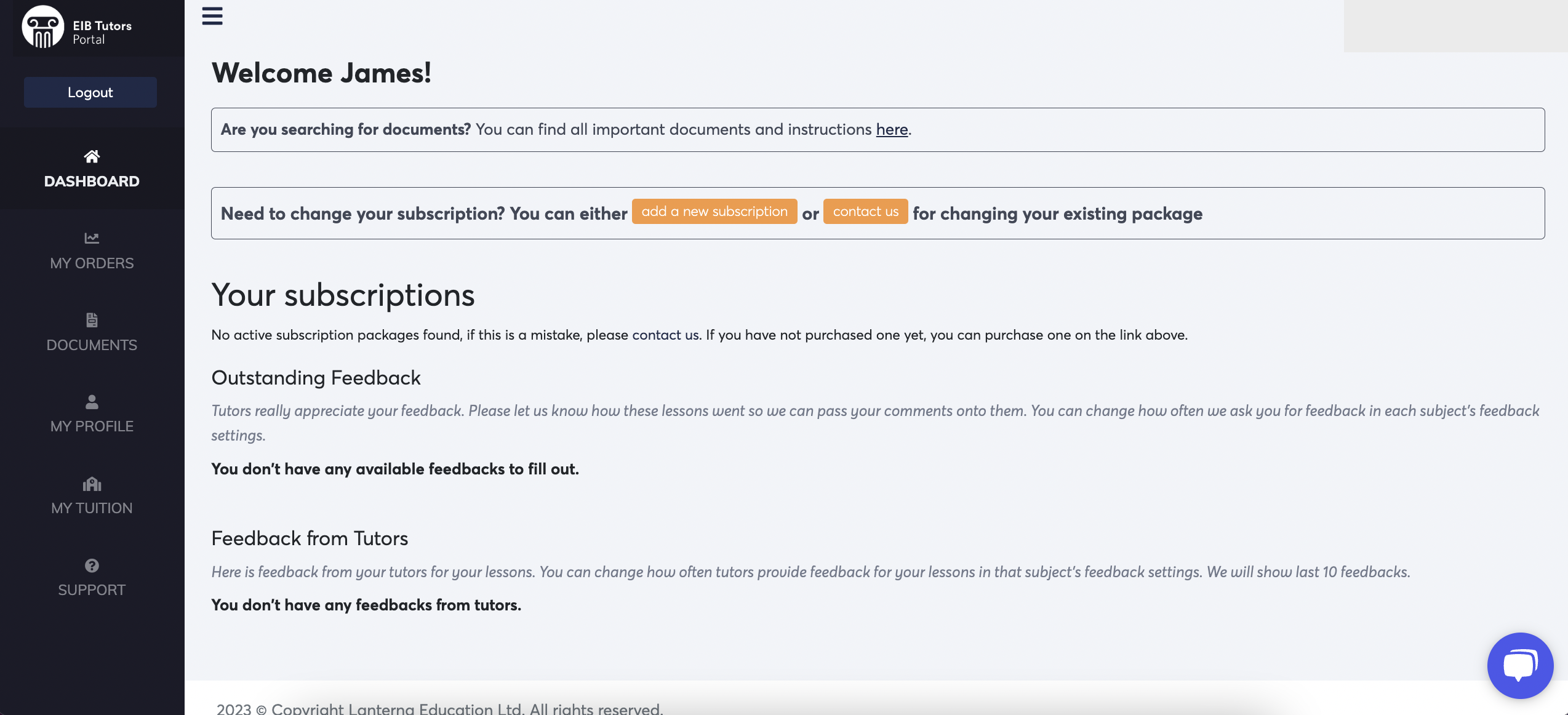This screenshot has width=1568, height=715.
Task: Click the orange contact us button
Action: tap(865, 212)
